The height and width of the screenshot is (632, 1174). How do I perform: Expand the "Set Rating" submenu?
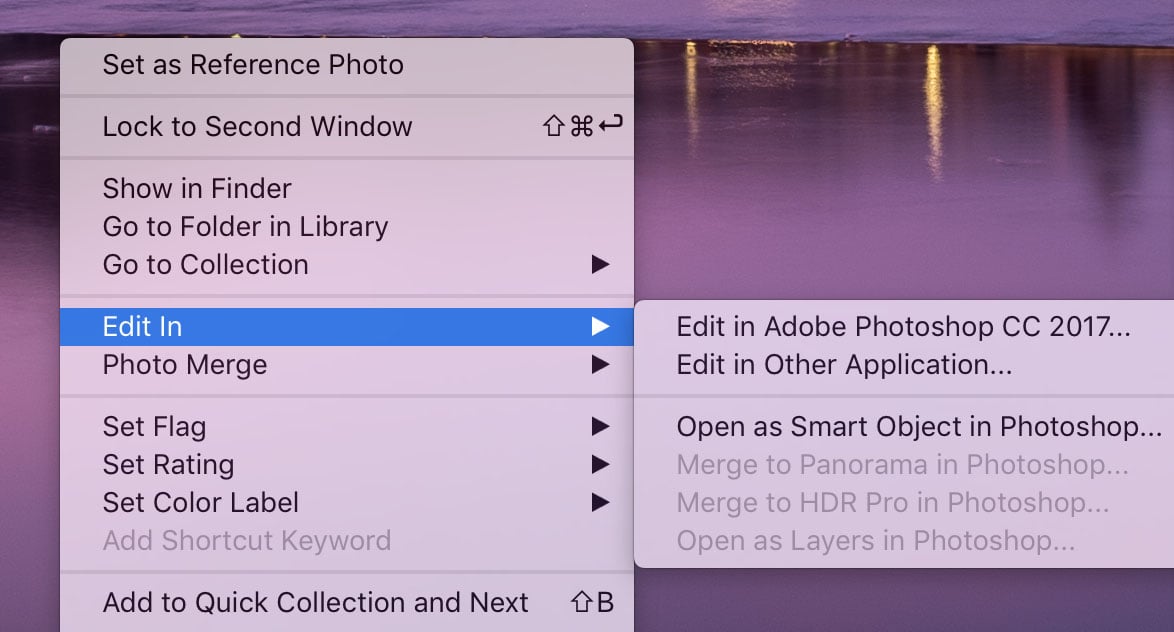[x=600, y=464]
